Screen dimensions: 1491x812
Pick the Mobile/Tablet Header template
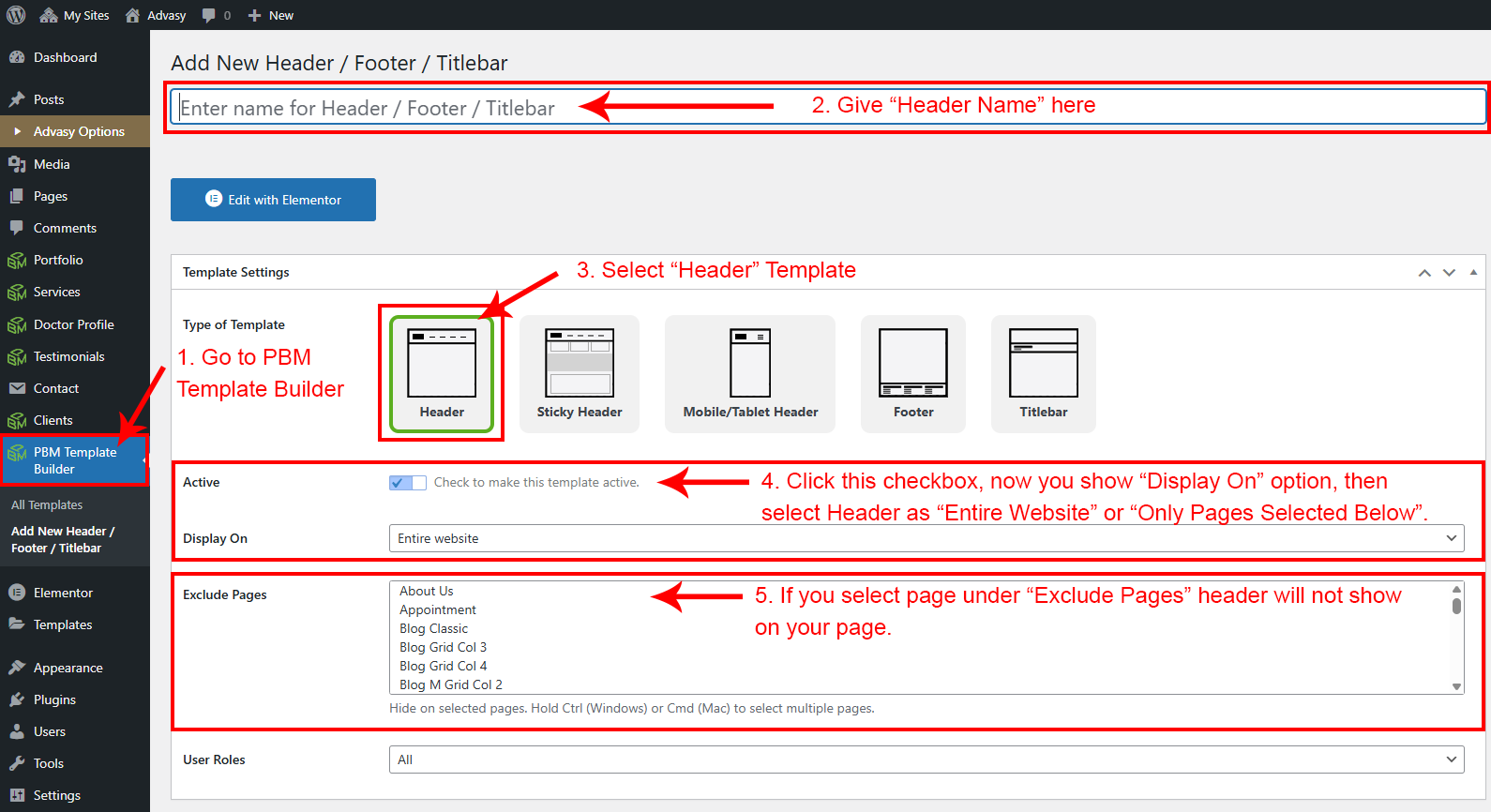point(750,372)
